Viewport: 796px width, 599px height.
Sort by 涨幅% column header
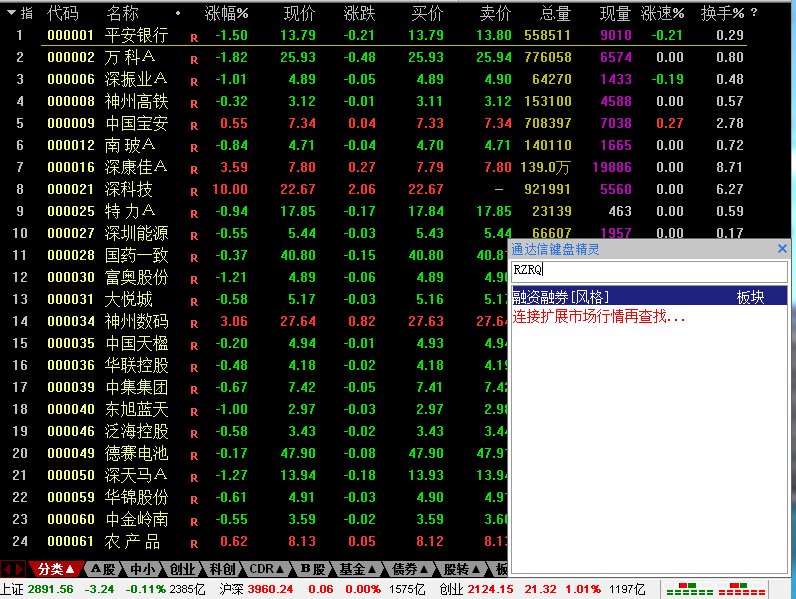(x=227, y=14)
